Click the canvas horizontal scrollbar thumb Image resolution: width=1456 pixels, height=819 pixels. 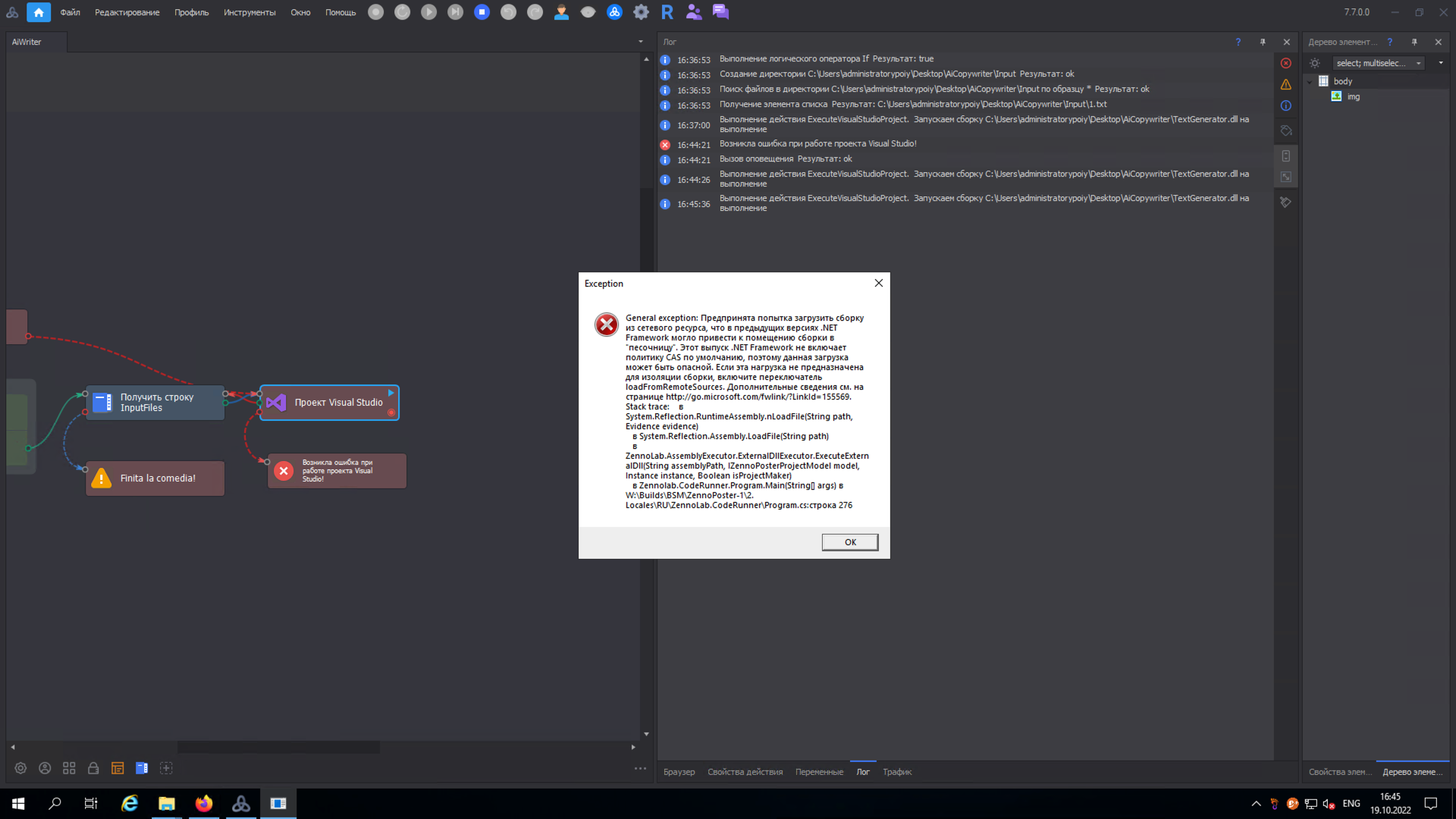point(278,747)
